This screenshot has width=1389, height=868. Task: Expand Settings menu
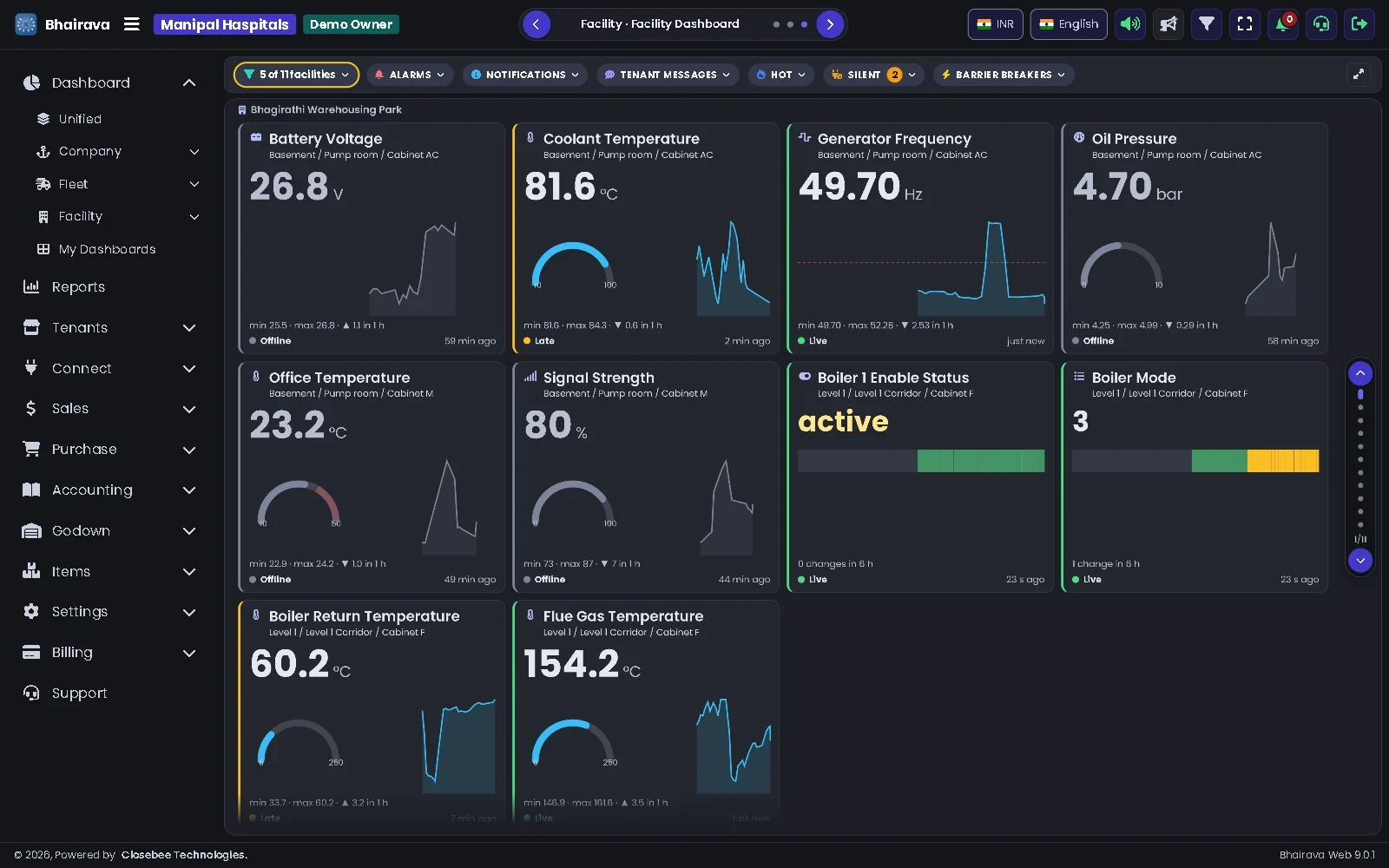[x=111, y=612]
